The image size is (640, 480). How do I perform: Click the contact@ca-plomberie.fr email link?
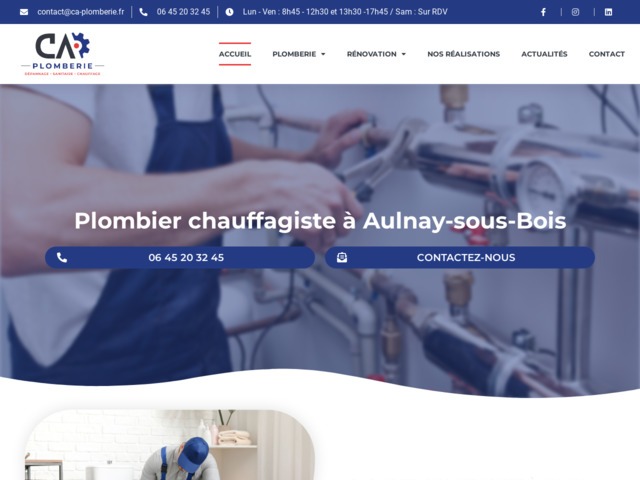click(80, 12)
